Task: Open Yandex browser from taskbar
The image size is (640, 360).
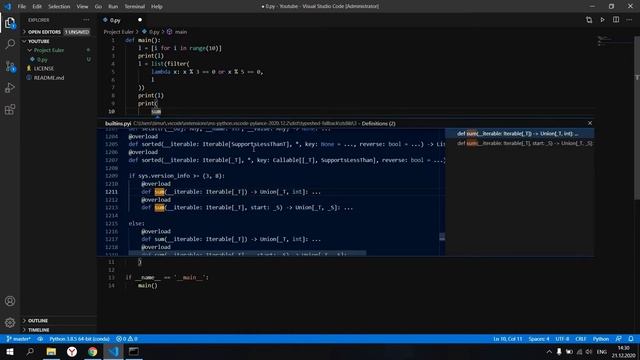Action: click(x=72, y=351)
